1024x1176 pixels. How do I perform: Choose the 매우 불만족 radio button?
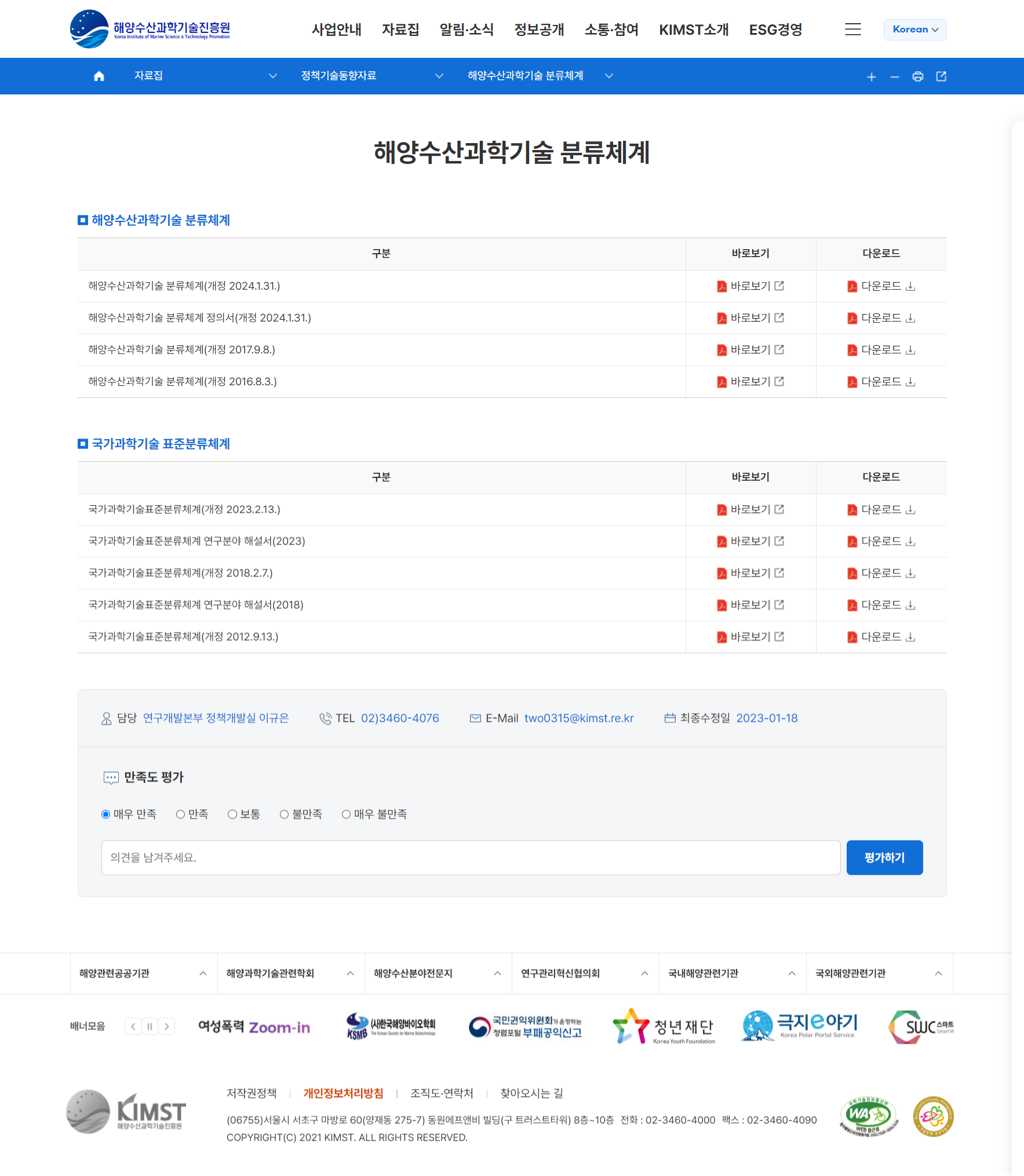[x=346, y=815]
